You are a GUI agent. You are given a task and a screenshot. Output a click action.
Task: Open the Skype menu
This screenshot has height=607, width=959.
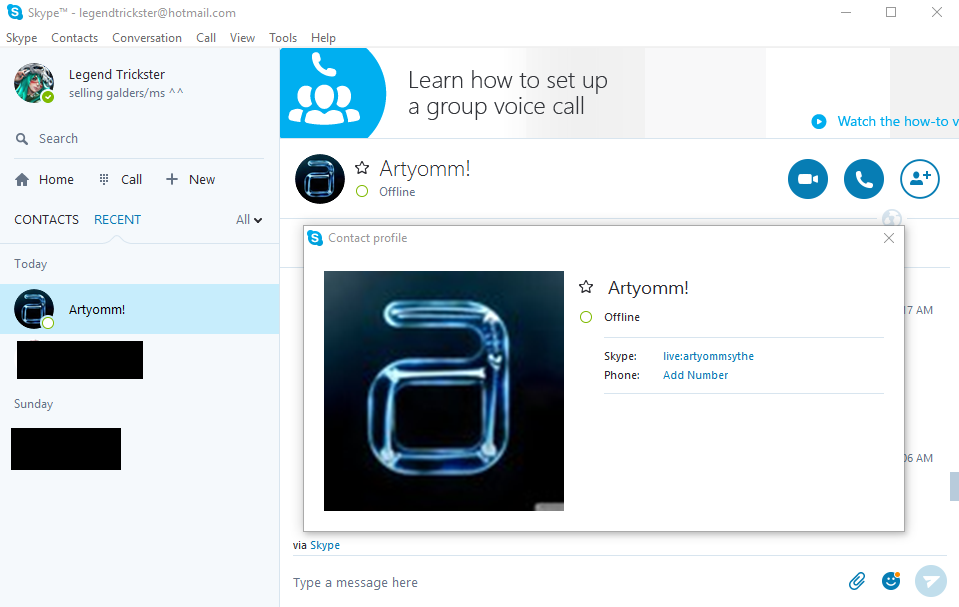point(21,38)
